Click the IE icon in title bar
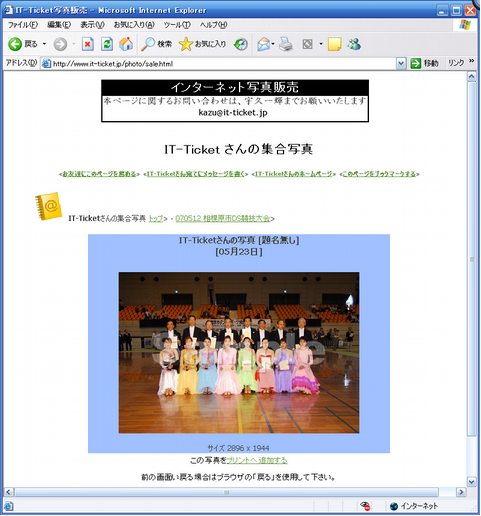Image resolution: width=481 pixels, height=516 pixels. 8,10
